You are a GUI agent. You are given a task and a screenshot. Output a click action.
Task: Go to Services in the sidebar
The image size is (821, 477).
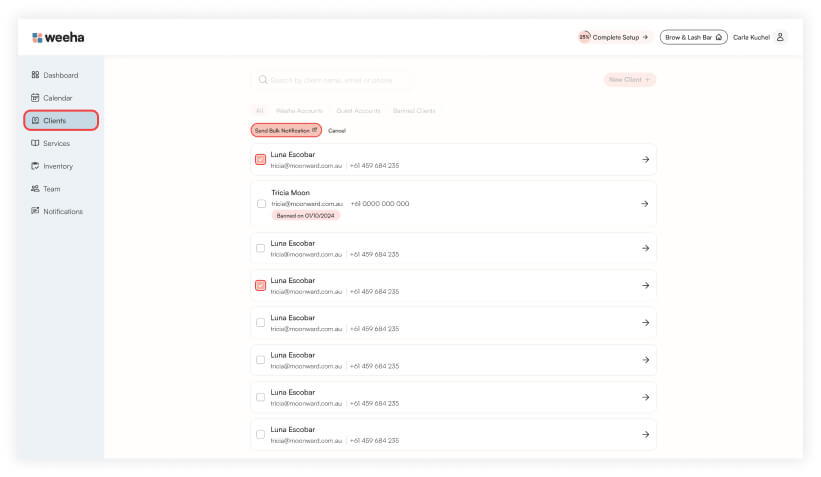point(50,143)
